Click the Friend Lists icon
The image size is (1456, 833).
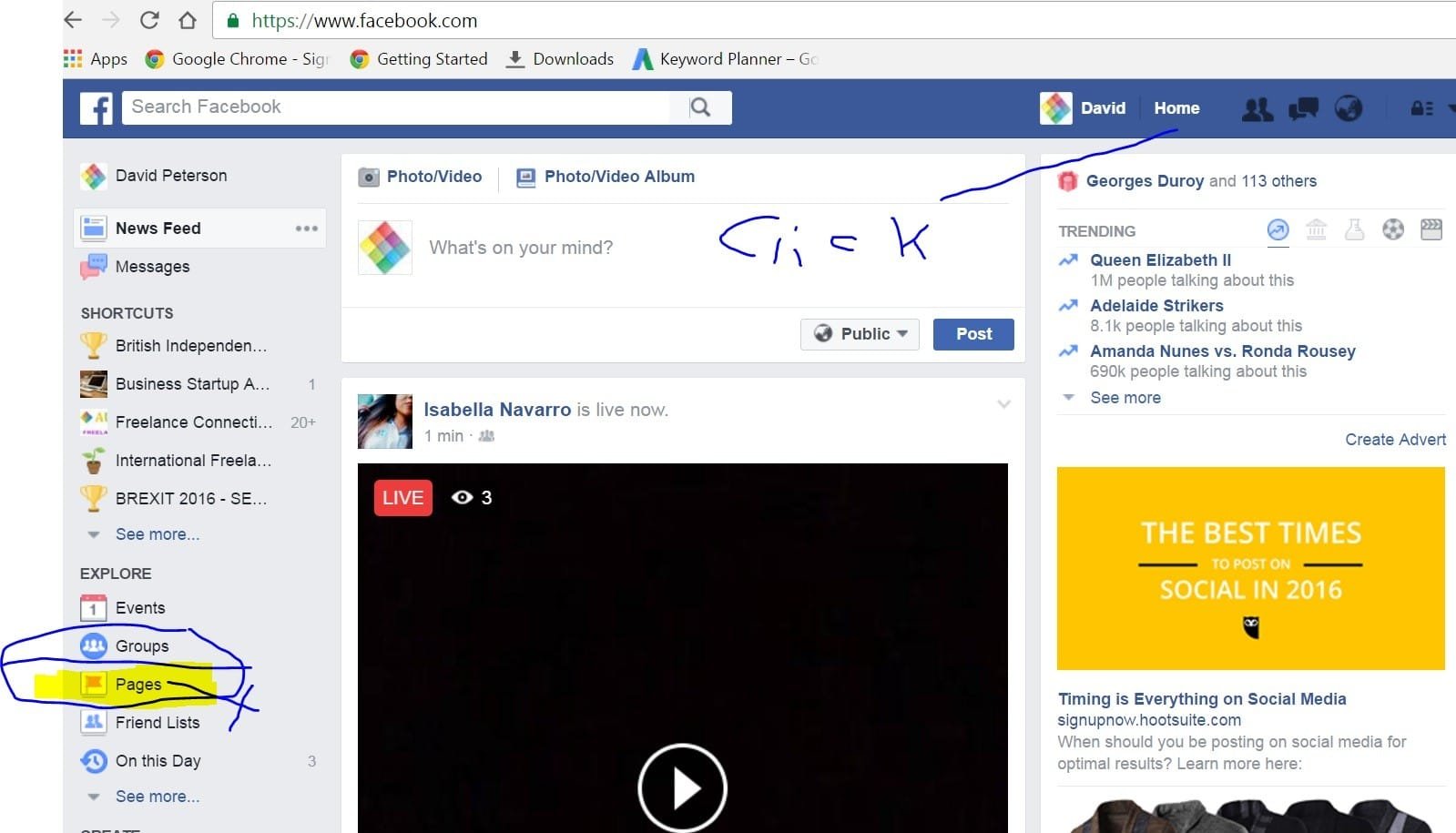click(x=94, y=722)
